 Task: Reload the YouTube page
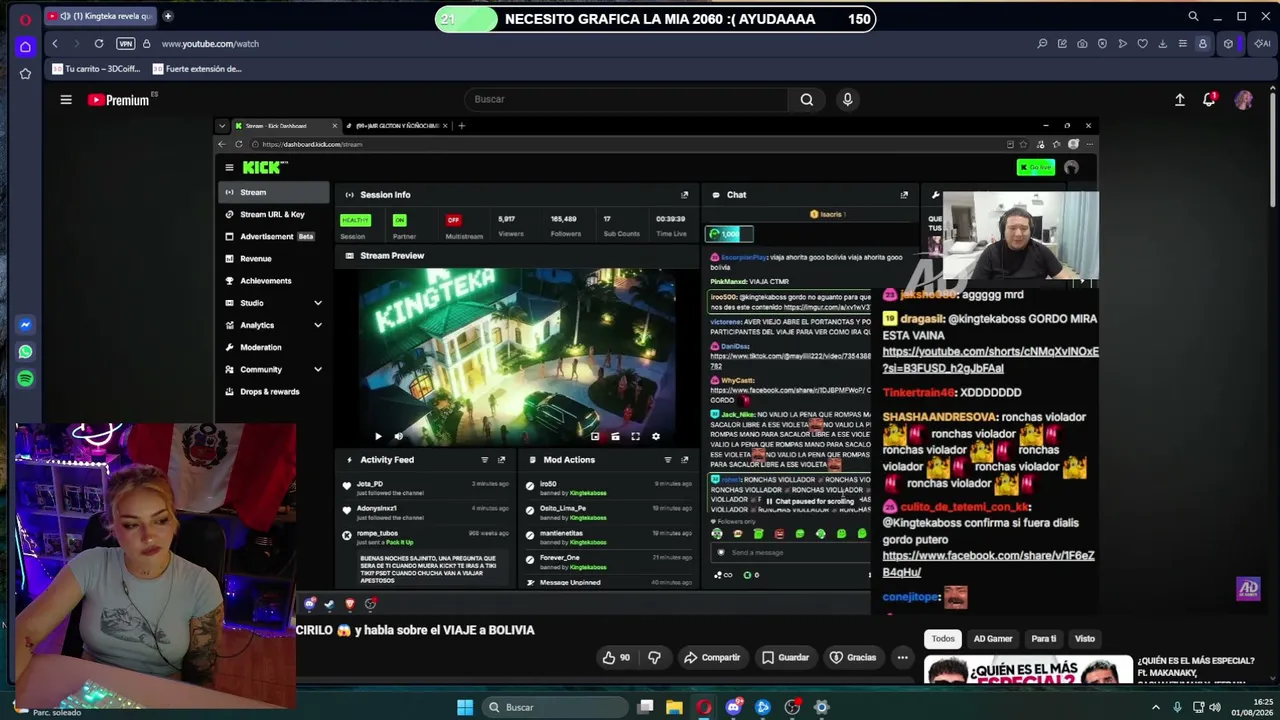pos(99,44)
